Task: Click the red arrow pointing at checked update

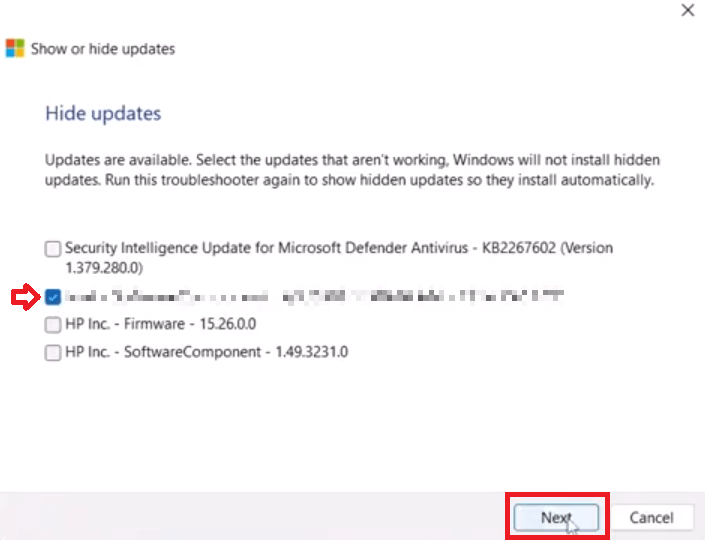Action: (22, 297)
